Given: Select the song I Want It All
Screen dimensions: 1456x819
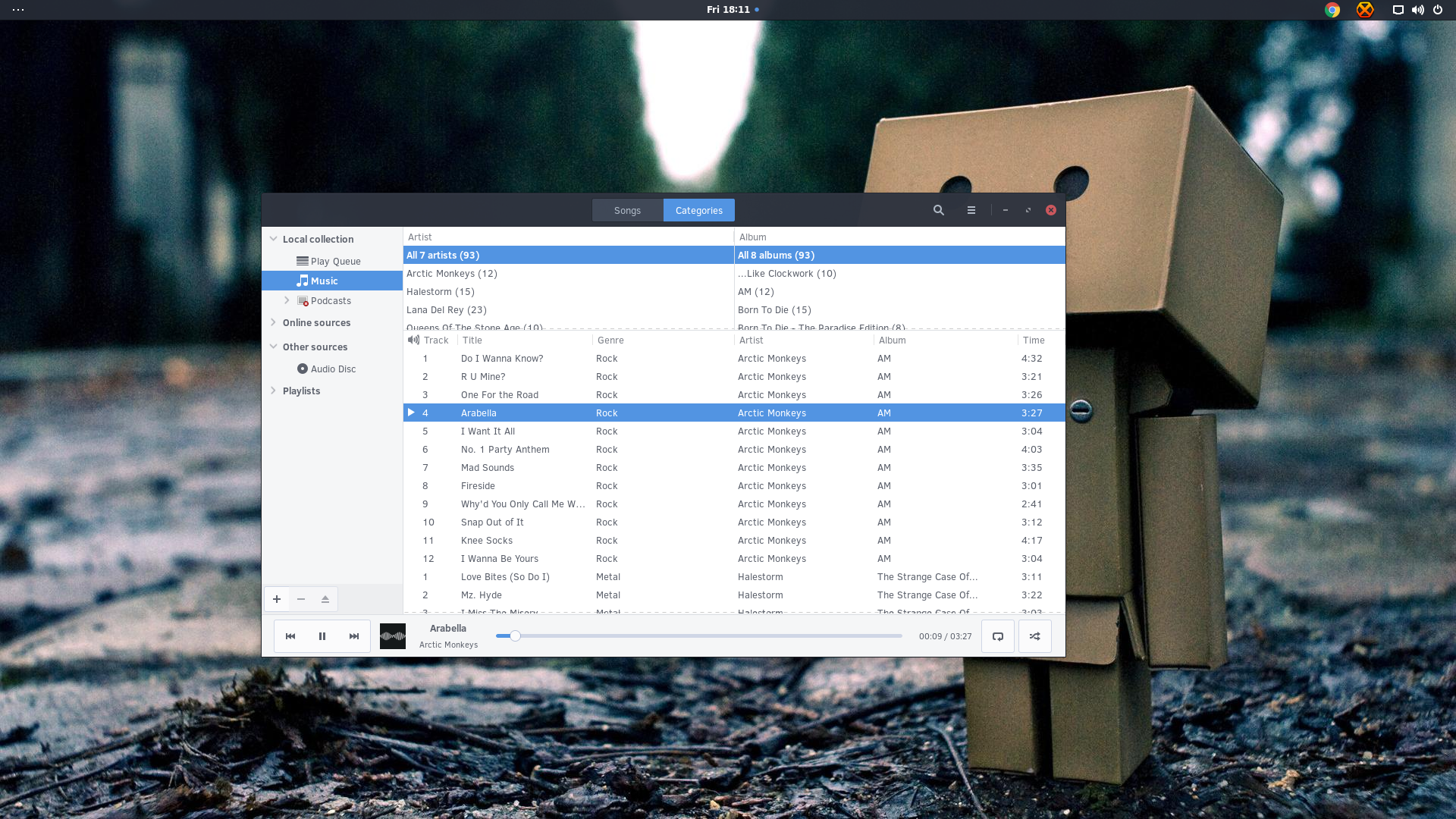Looking at the screenshot, I should pyautogui.click(x=734, y=431).
